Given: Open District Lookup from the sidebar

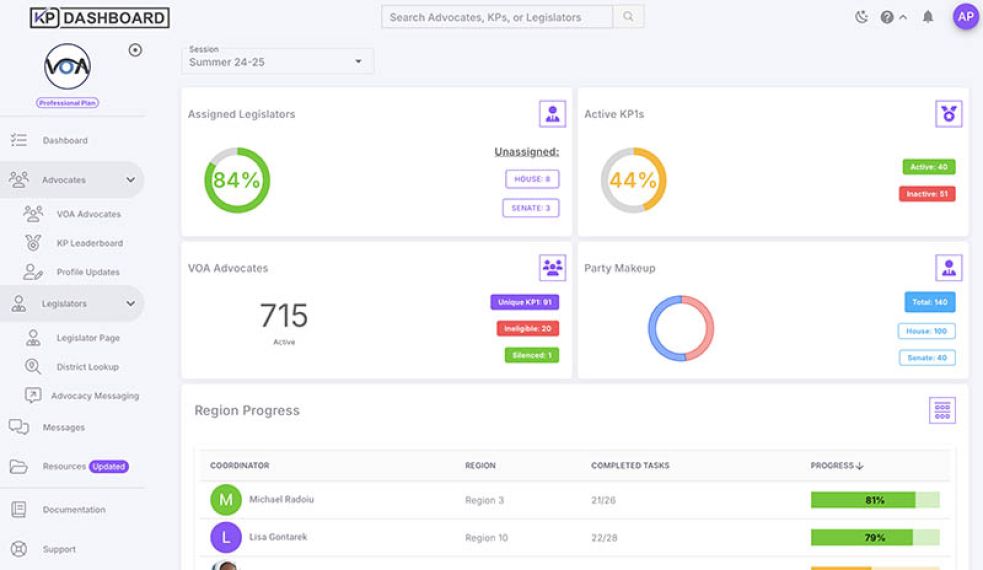Looking at the screenshot, I should click(x=88, y=367).
